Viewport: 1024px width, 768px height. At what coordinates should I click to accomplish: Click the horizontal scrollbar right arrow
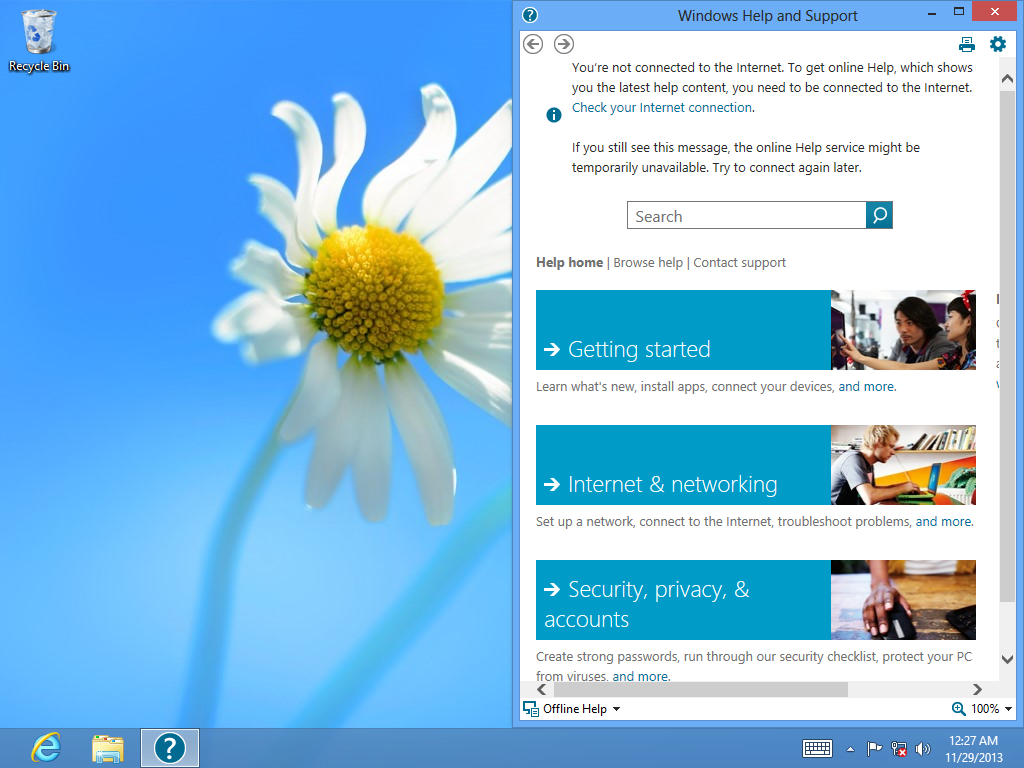coord(977,689)
